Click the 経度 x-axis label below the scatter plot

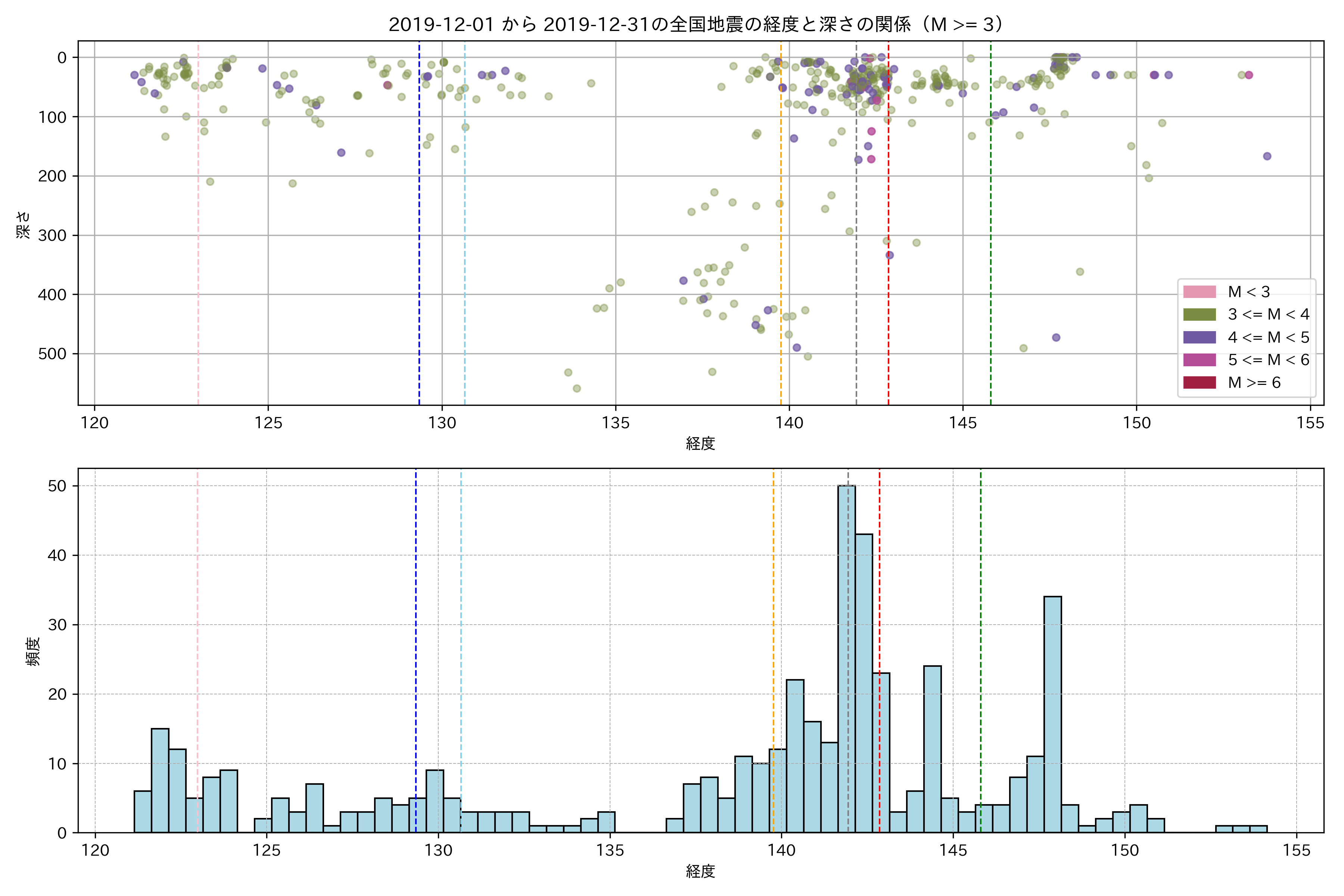click(700, 444)
